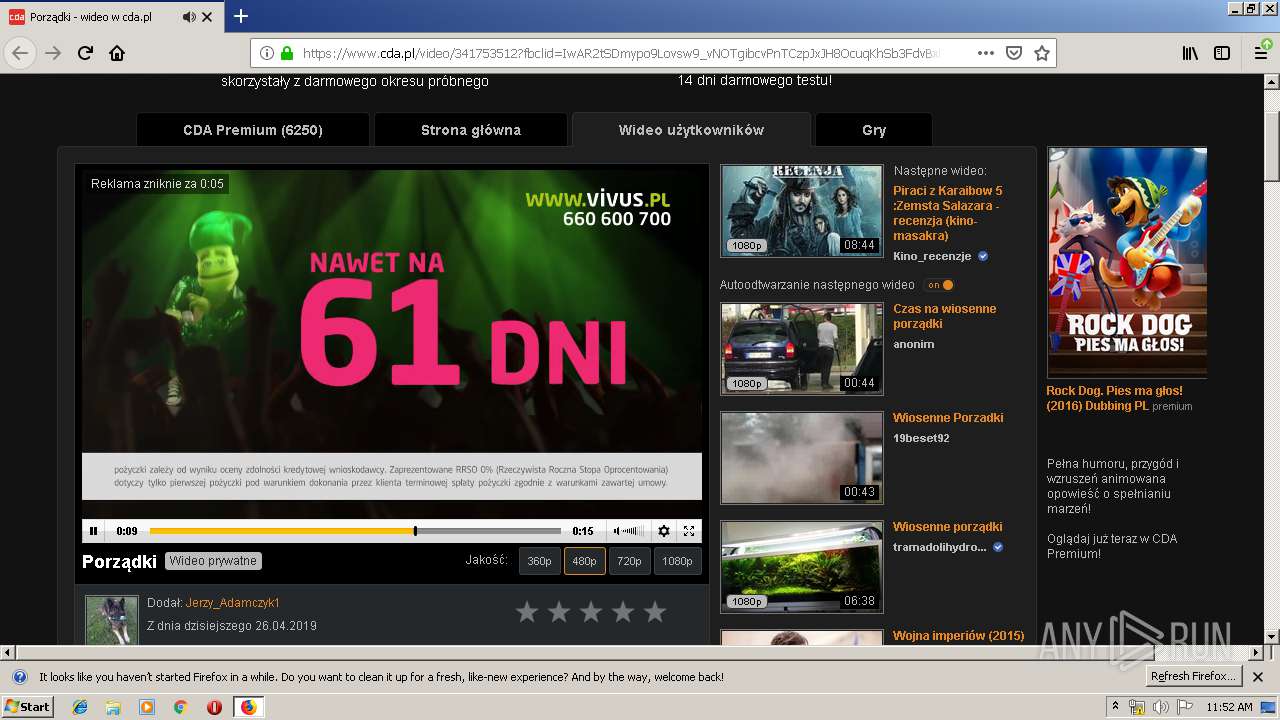The image size is (1280, 720).
Task: Open 'Rock Dog. Pies ma głos!' title link
Action: coord(1114,398)
